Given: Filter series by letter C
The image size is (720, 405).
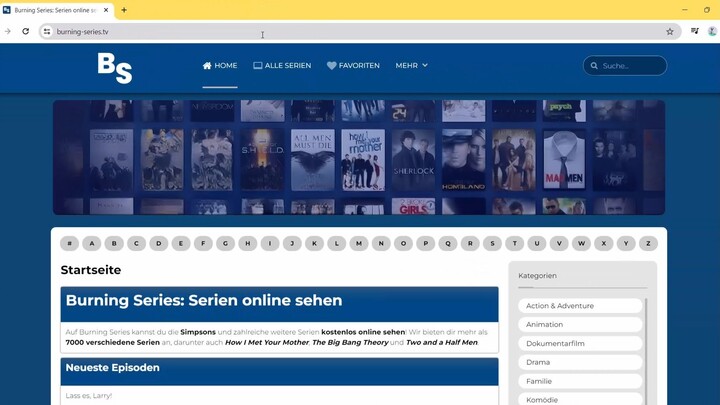Looking at the screenshot, I should [136, 243].
